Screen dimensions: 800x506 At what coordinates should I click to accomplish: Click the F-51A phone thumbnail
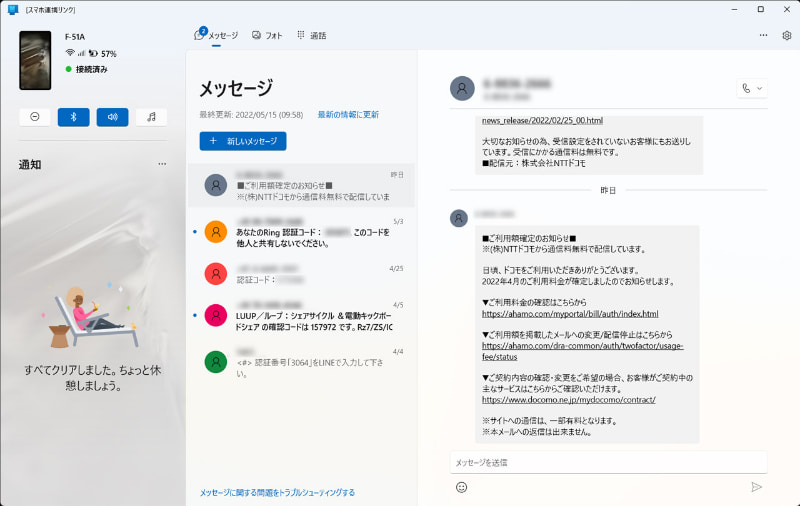click(x=35, y=60)
